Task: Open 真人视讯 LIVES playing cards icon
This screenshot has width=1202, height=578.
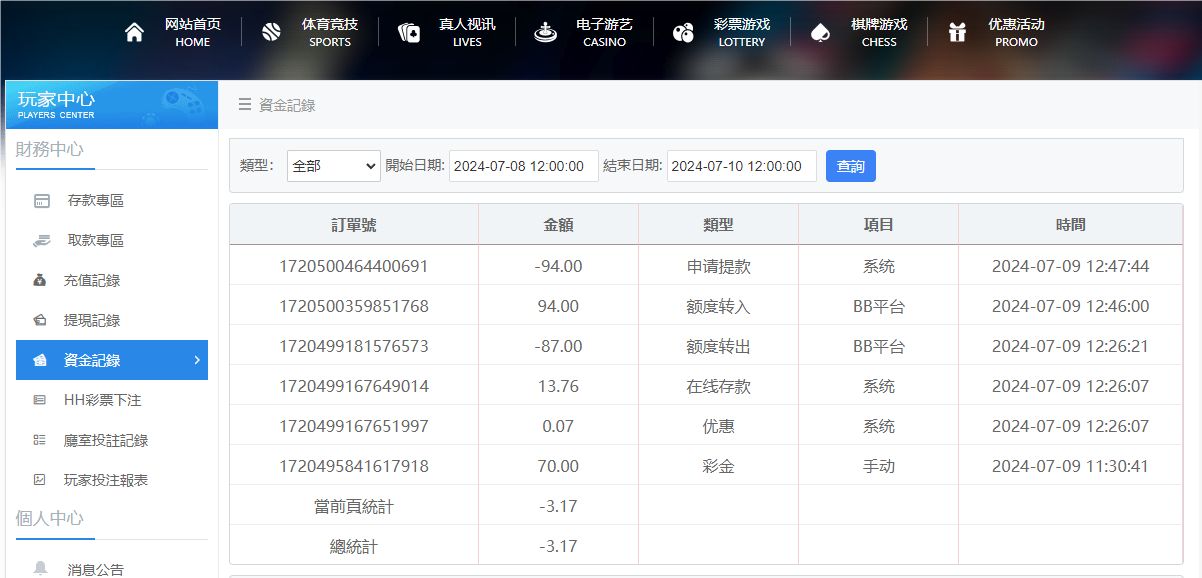Action: click(408, 31)
